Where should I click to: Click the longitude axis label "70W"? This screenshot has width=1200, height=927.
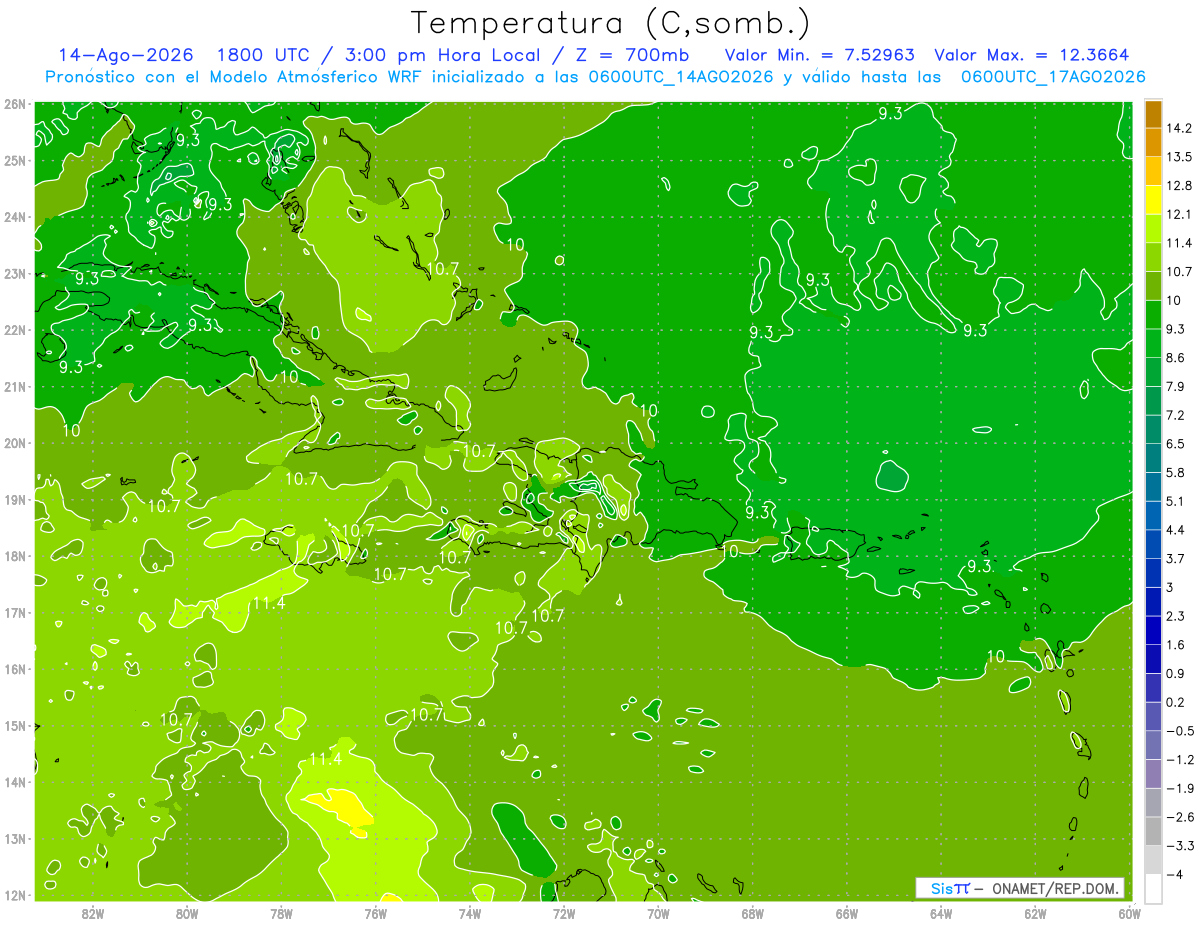point(658,913)
